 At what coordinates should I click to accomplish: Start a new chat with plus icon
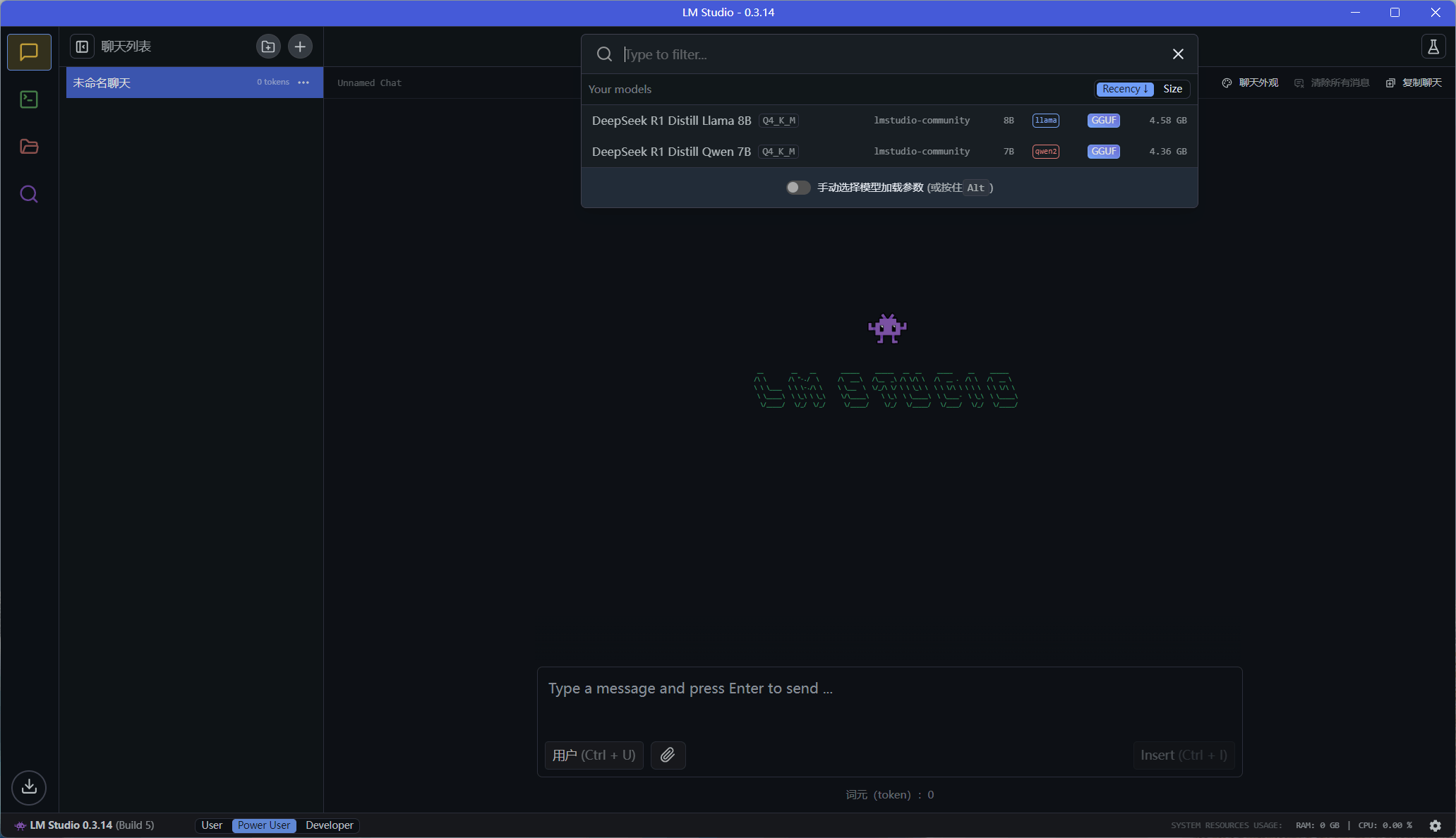click(300, 47)
